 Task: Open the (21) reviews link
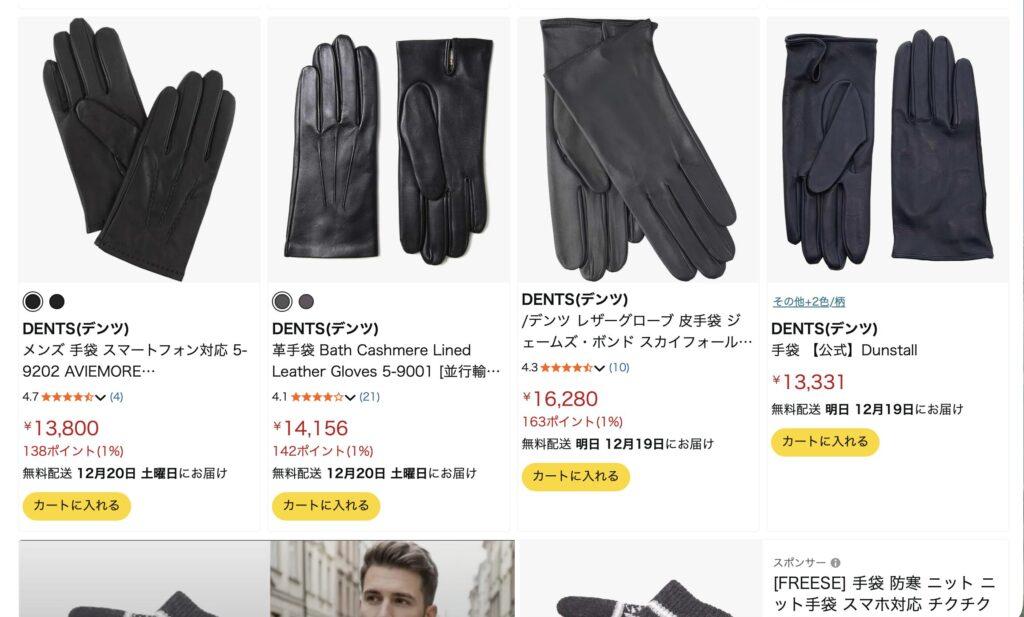(x=369, y=396)
